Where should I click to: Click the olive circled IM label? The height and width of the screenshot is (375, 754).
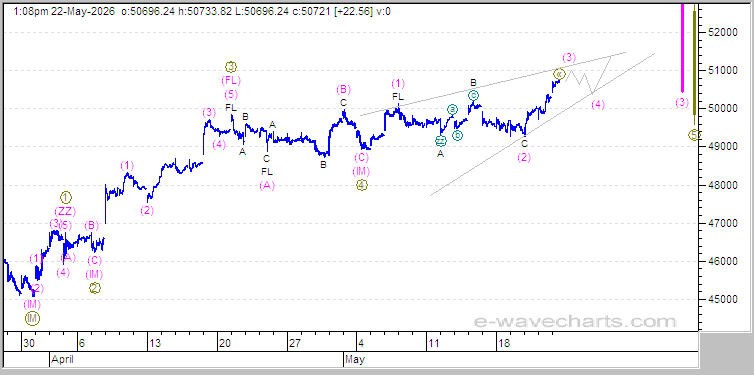(x=32, y=318)
